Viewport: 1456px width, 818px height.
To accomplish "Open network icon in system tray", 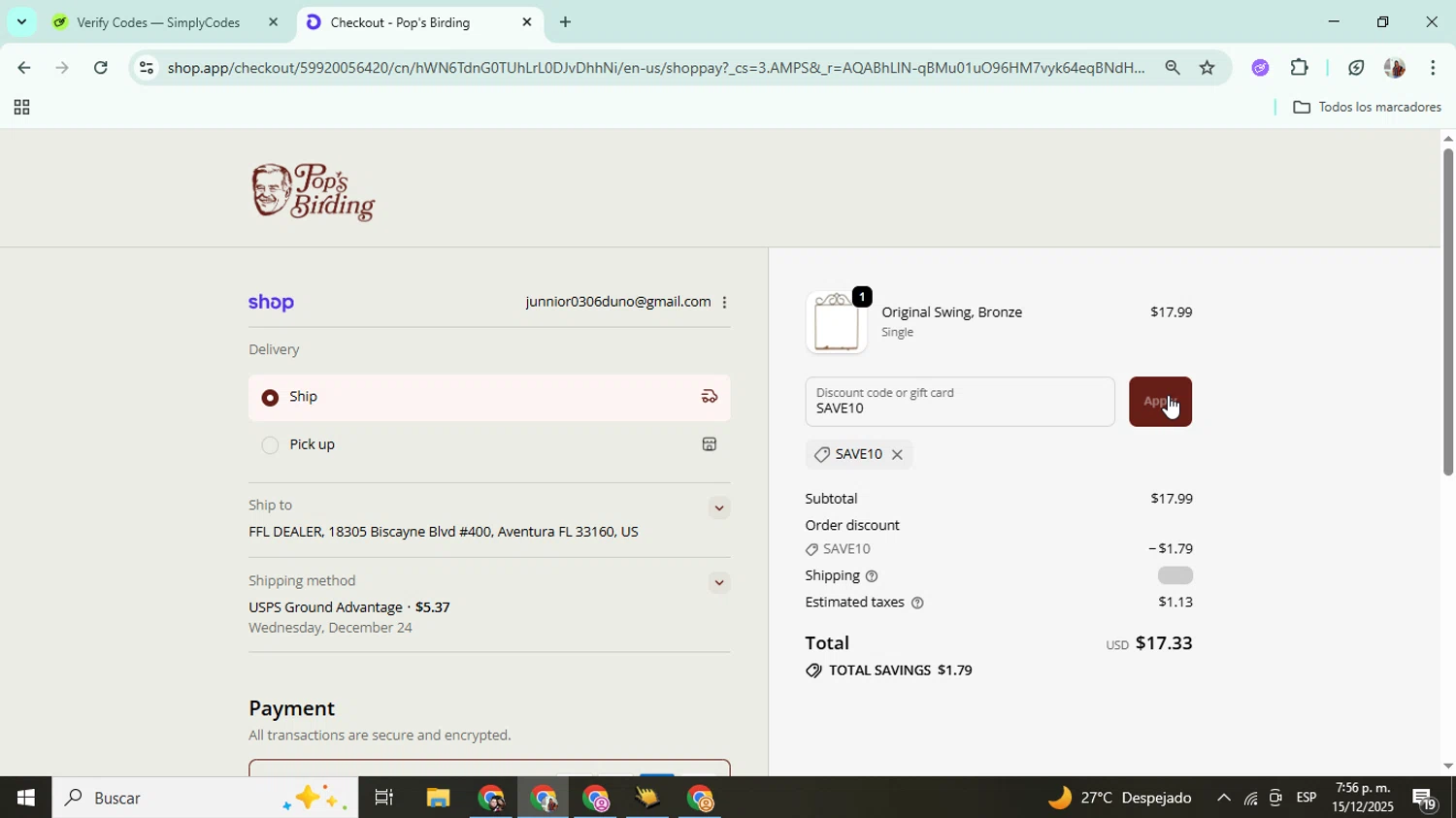I will coord(1250,799).
